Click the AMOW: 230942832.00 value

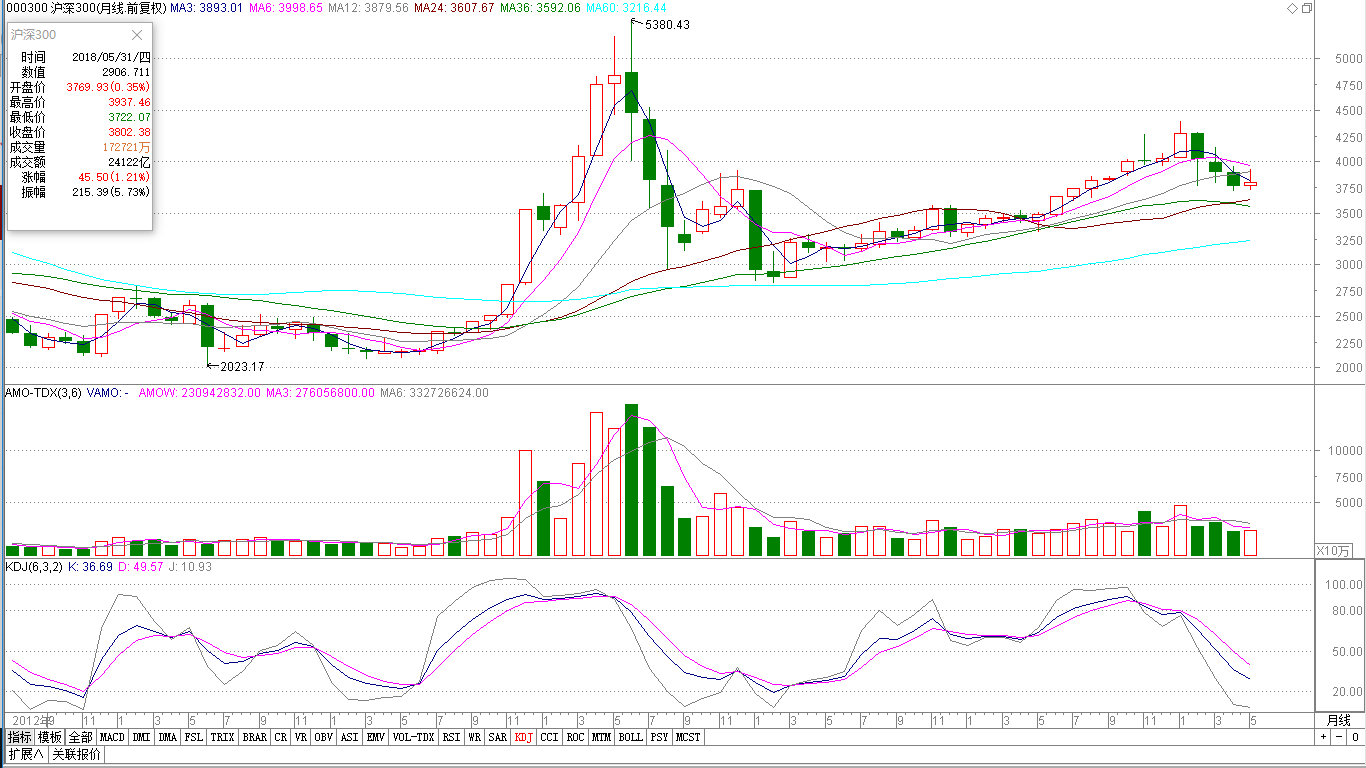200,393
